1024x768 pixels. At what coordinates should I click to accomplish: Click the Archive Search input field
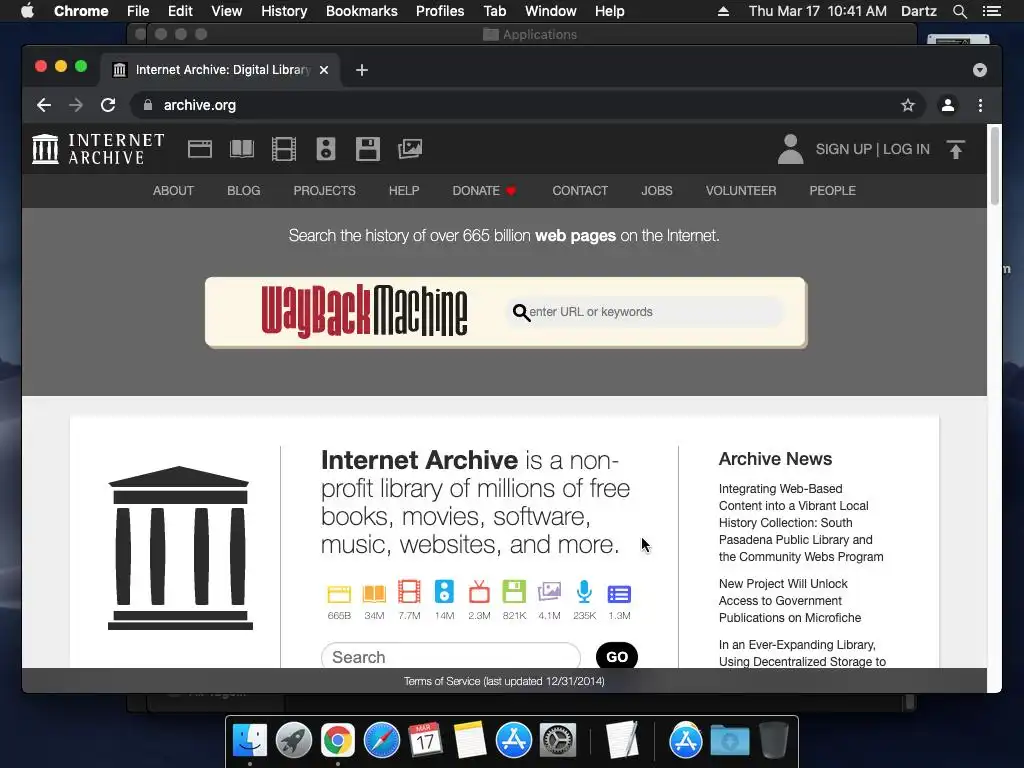pyautogui.click(x=451, y=656)
